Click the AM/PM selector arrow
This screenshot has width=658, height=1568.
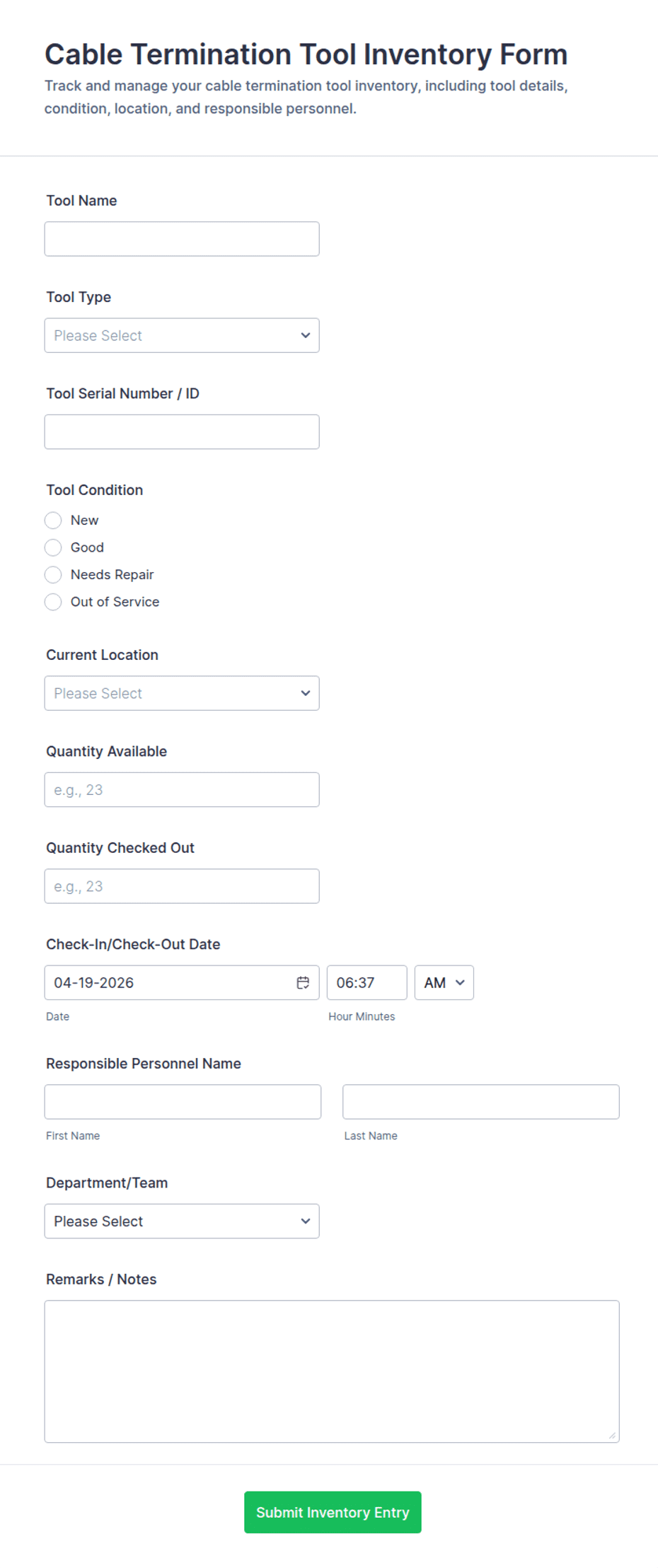(x=460, y=982)
